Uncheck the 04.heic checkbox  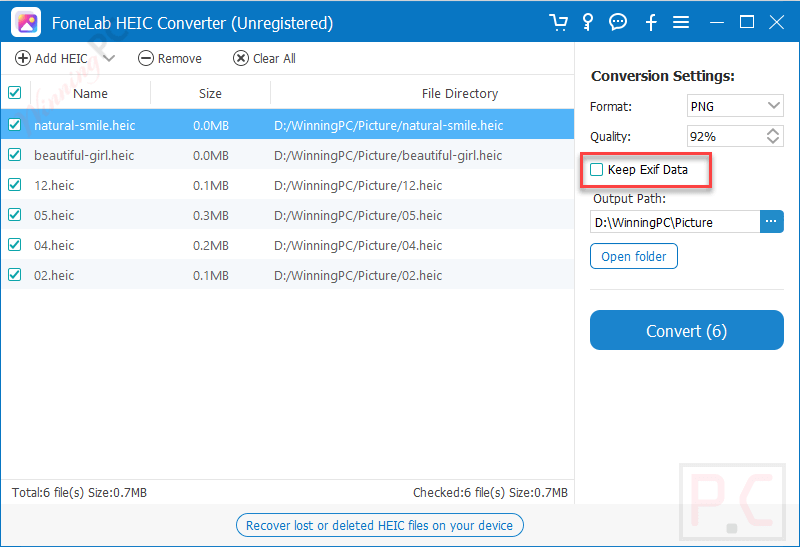click(15, 245)
